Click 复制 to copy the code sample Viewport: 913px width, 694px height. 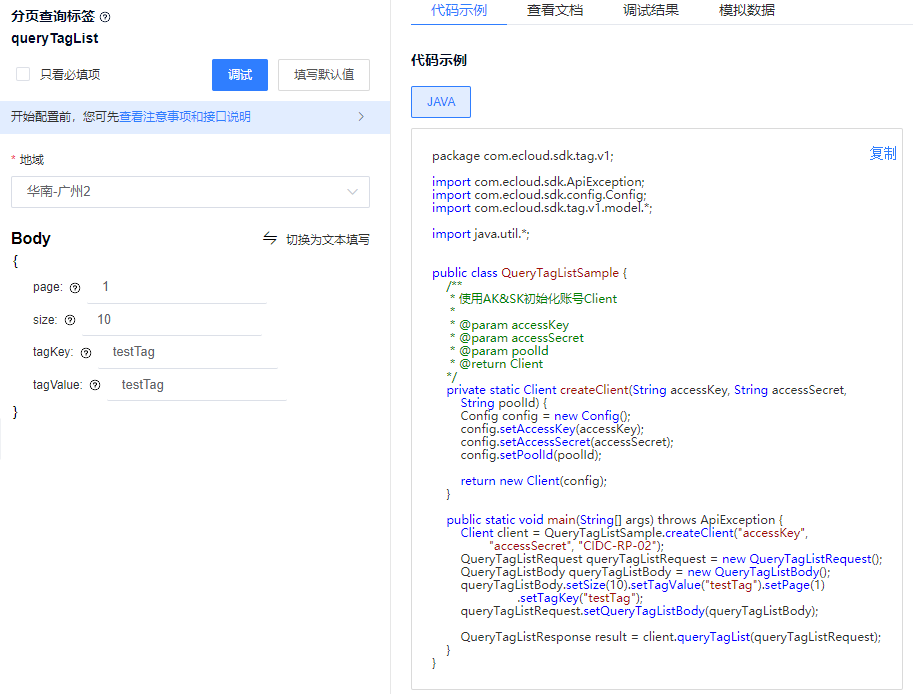tap(883, 153)
